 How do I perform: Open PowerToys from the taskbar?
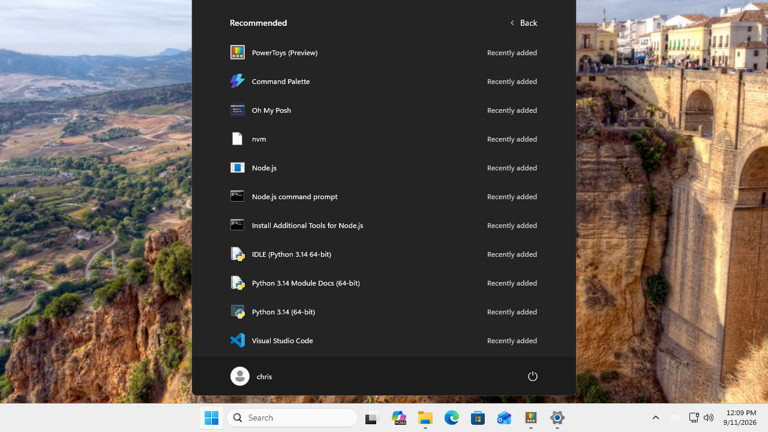point(531,418)
